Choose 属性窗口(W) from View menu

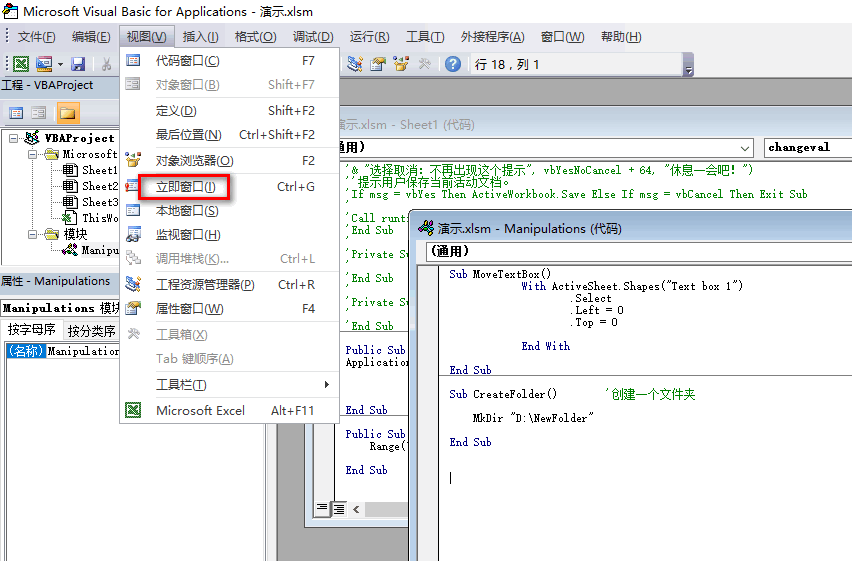click(229, 309)
